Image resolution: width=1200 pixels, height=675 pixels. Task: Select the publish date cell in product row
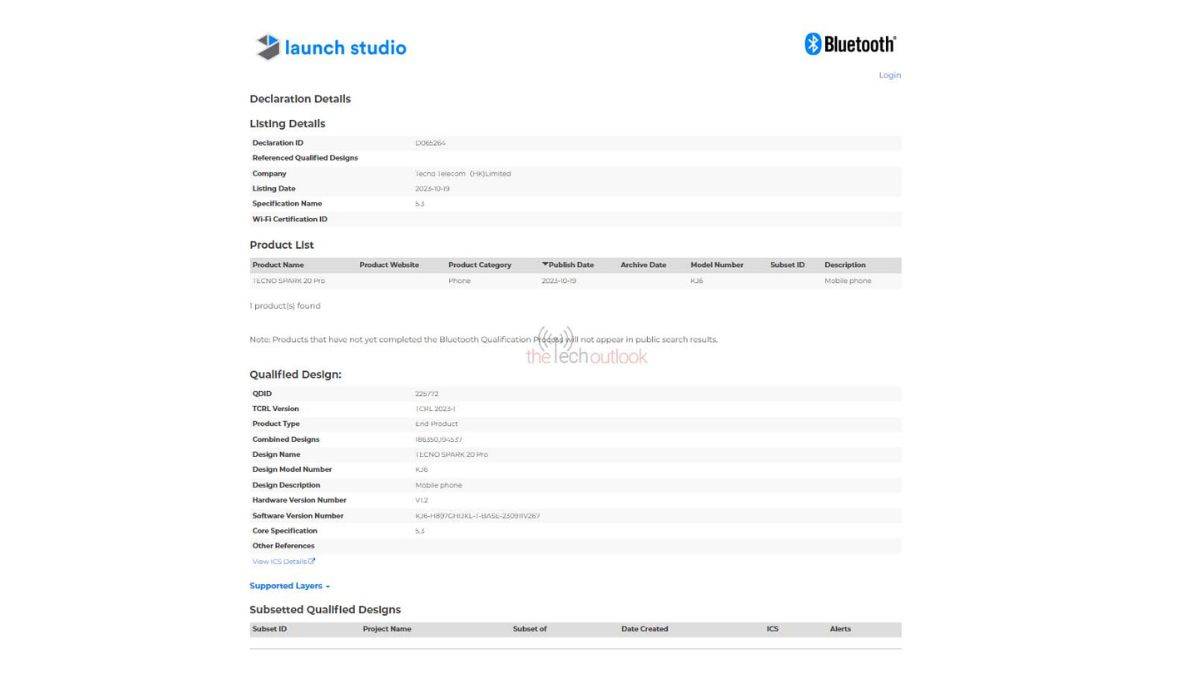(559, 281)
